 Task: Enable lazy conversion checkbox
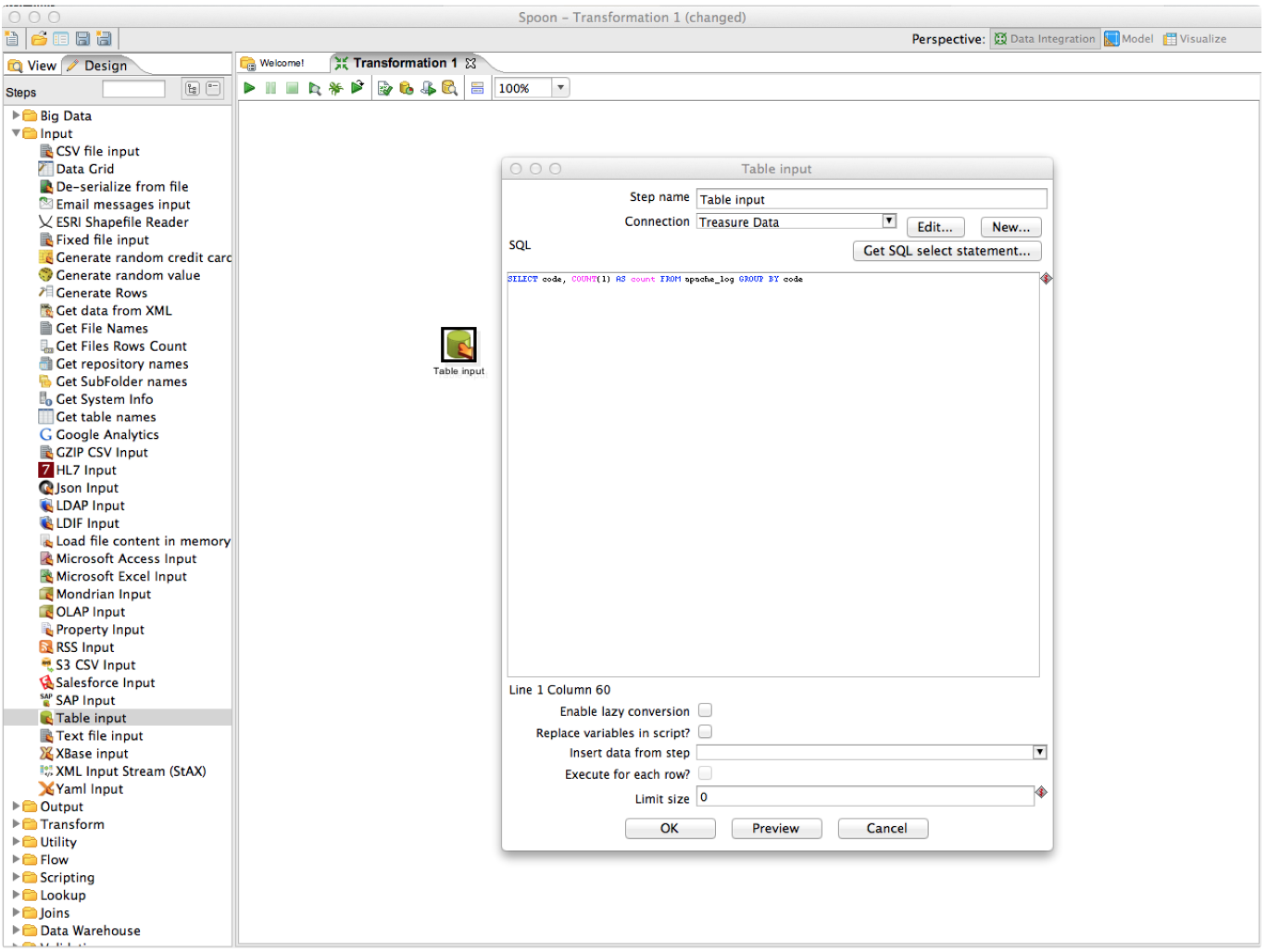[x=705, y=710]
